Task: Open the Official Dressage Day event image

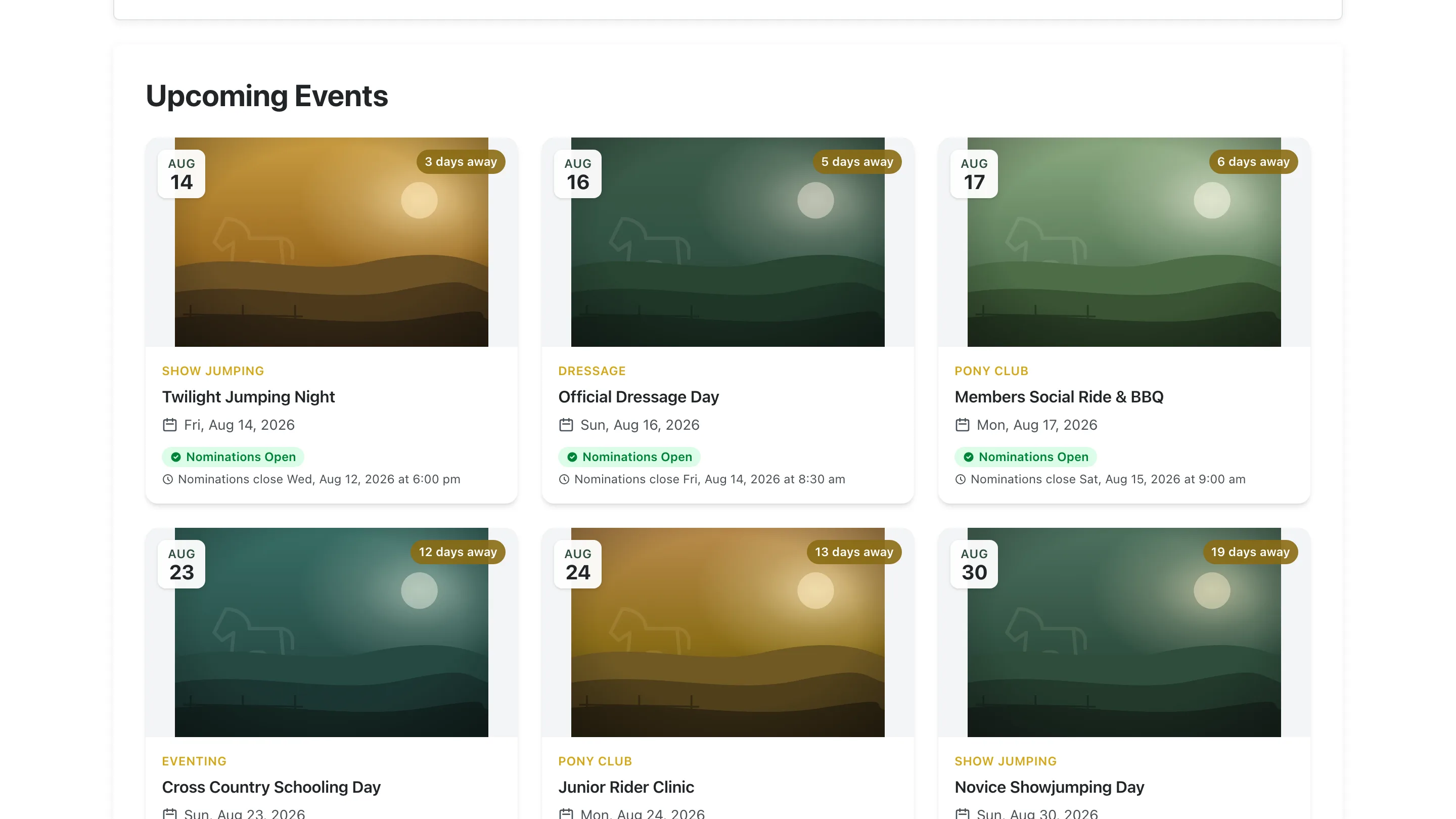Action: pos(727,242)
